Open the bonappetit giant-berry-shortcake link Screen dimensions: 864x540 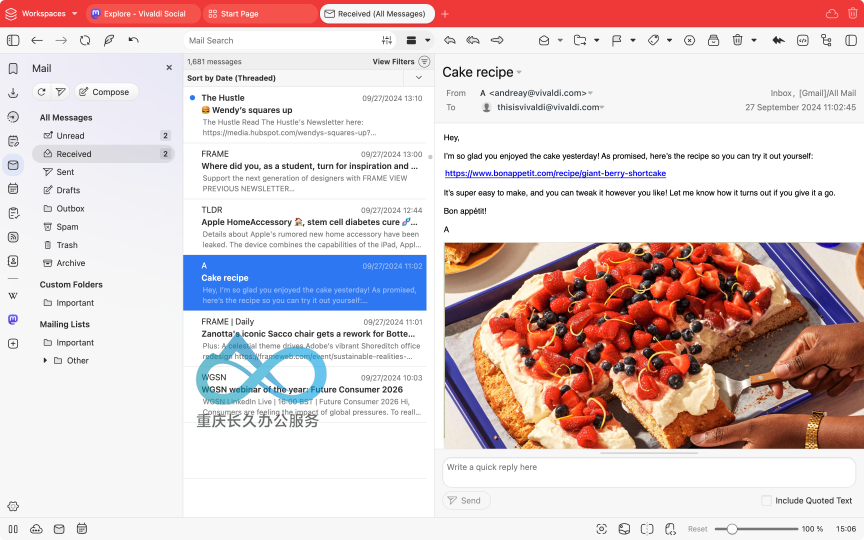click(x=555, y=173)
